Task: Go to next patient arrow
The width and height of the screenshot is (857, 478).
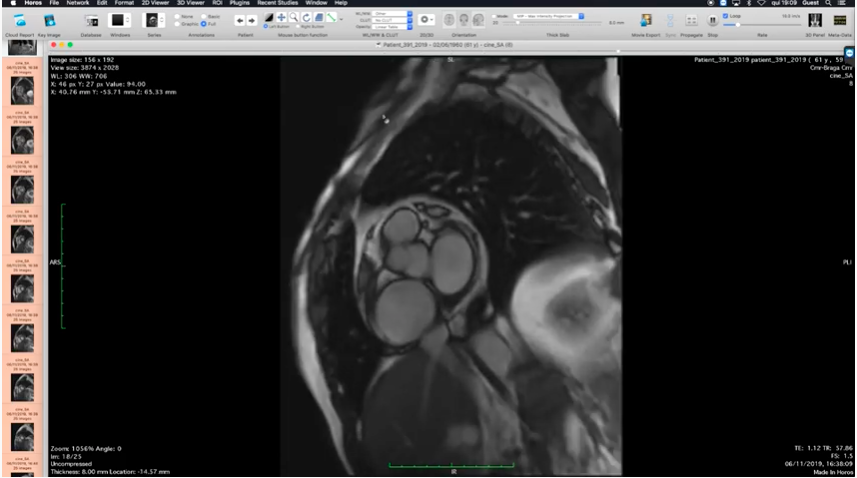Action: coord(251,21)
